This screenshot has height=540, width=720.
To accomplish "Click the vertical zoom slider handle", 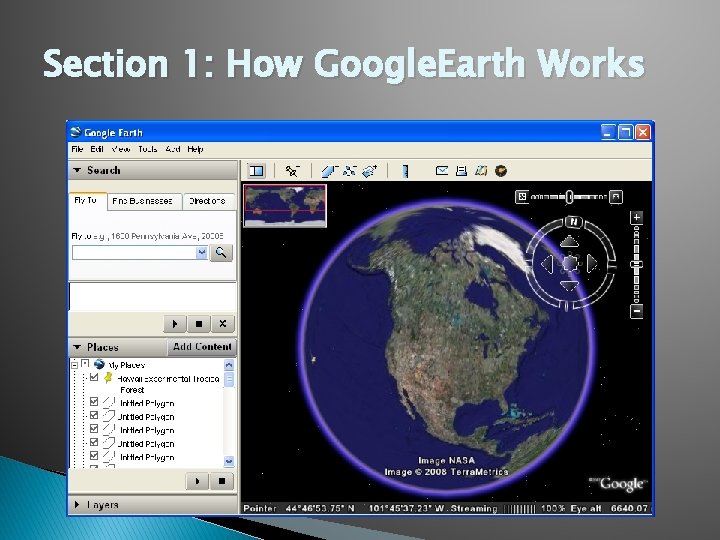I will coord(636,264).
